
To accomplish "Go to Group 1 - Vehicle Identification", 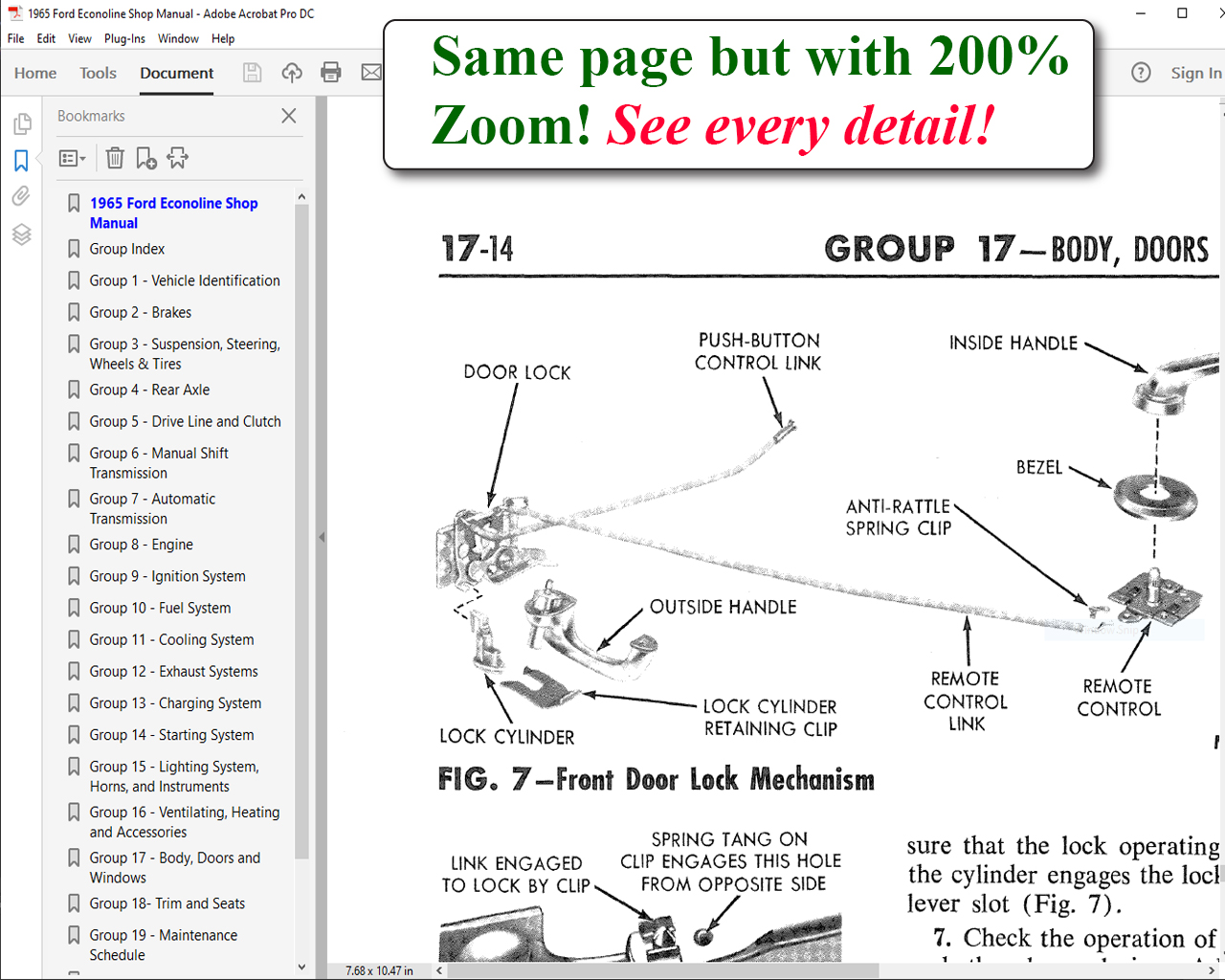I will pyautogui.click(x=185, y=280).
